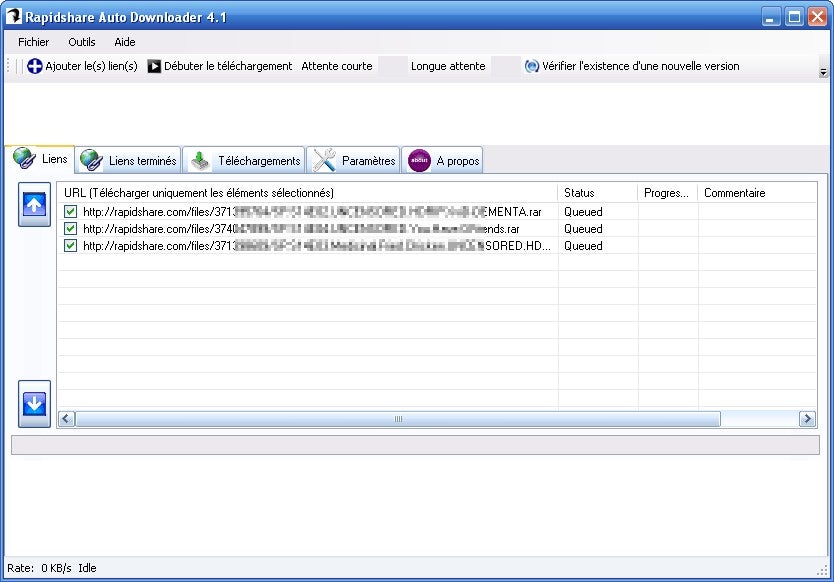Click the Paramètres wrench icon
Image resolution: width=834 pixels, height=582 pixels.
coord(324,160)
